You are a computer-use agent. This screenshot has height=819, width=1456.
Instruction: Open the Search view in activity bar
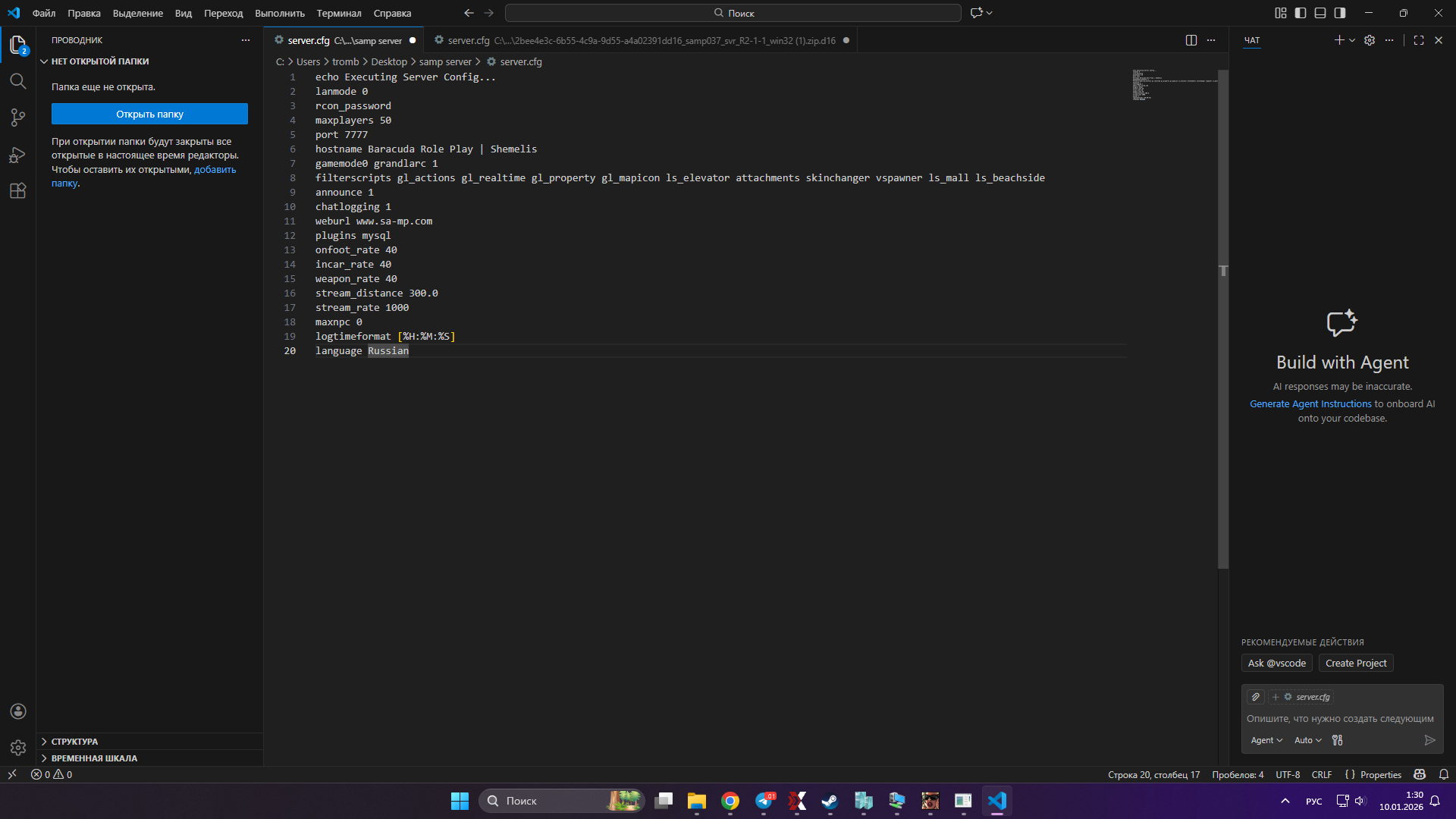17,81
